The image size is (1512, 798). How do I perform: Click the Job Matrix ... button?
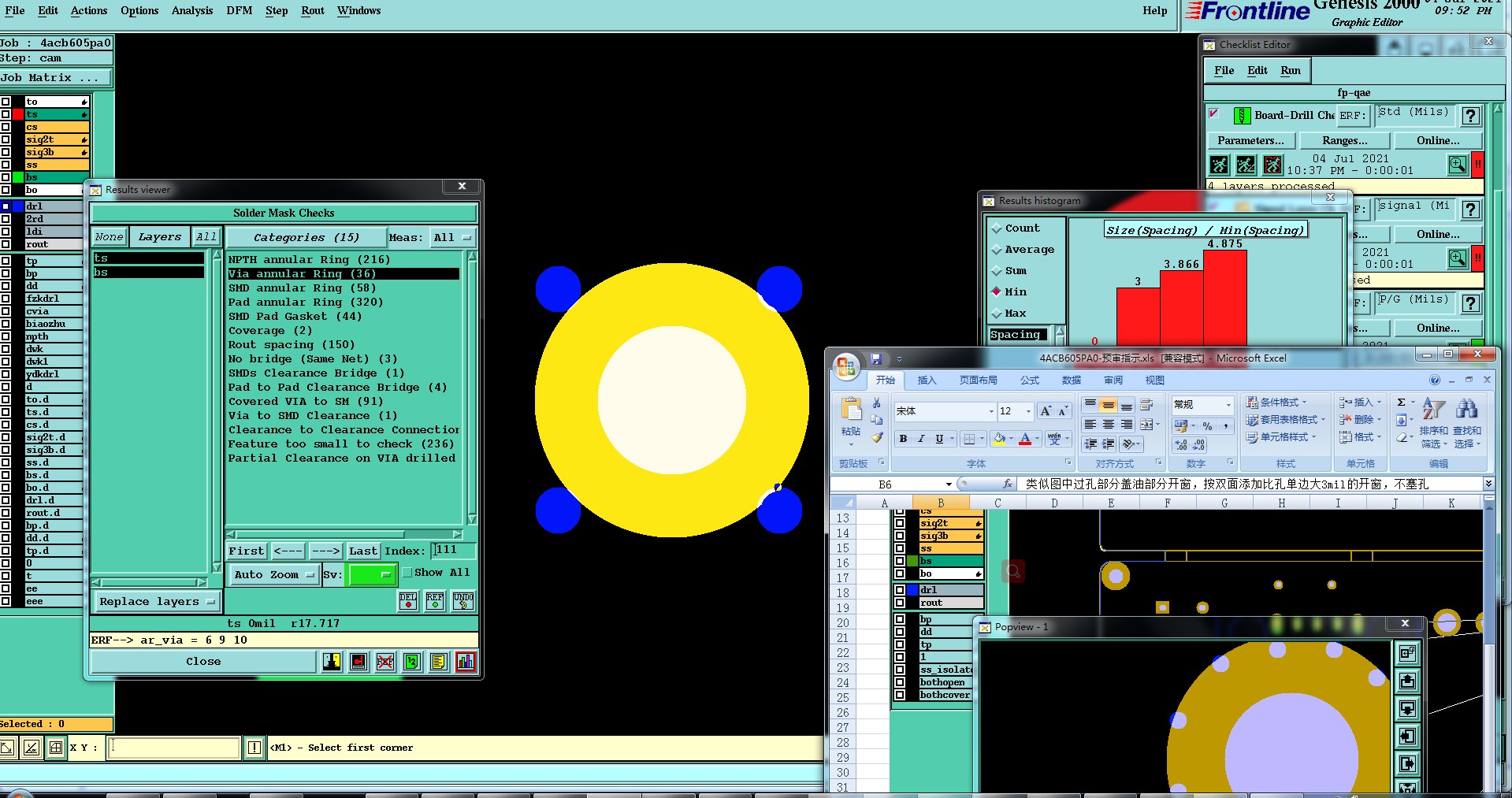pos(56,78)
